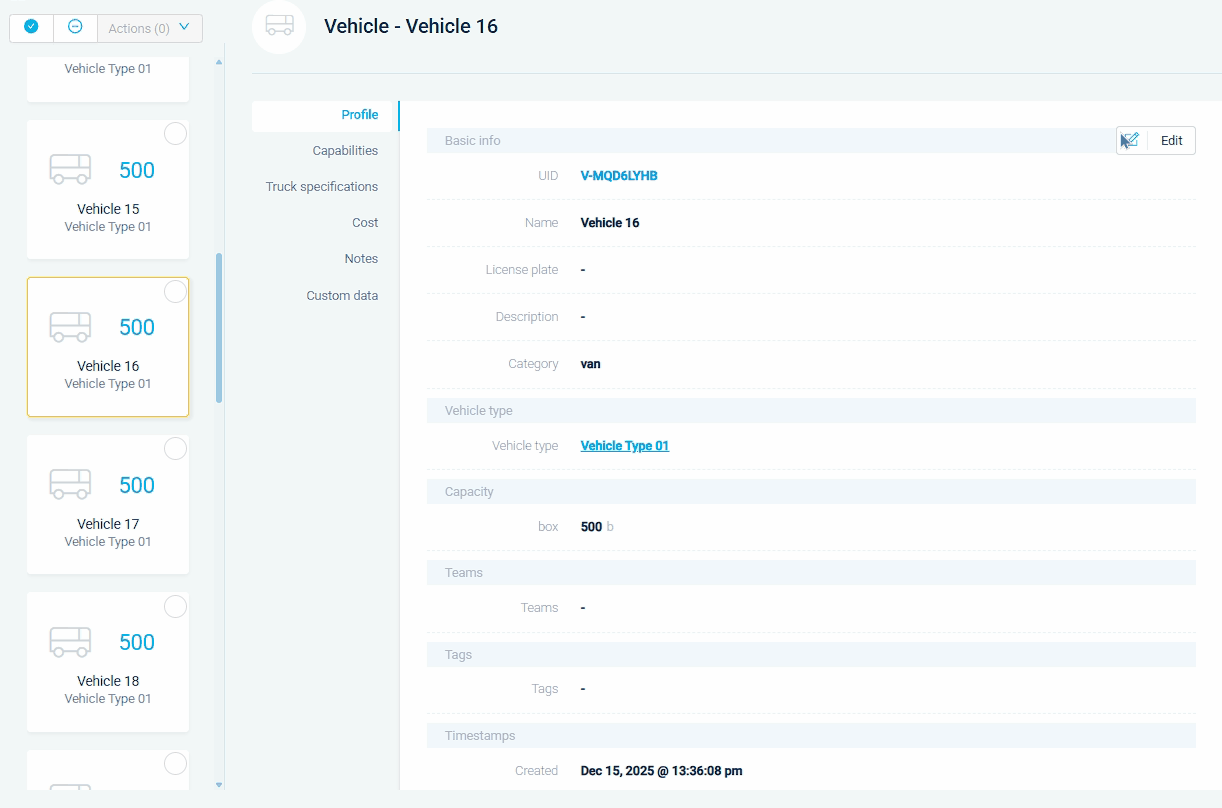Screen dimensions: 1222x808
Task: Tick the selection circle on Vehicle 18
Action: pyautogui.click(x=175, y=606)
